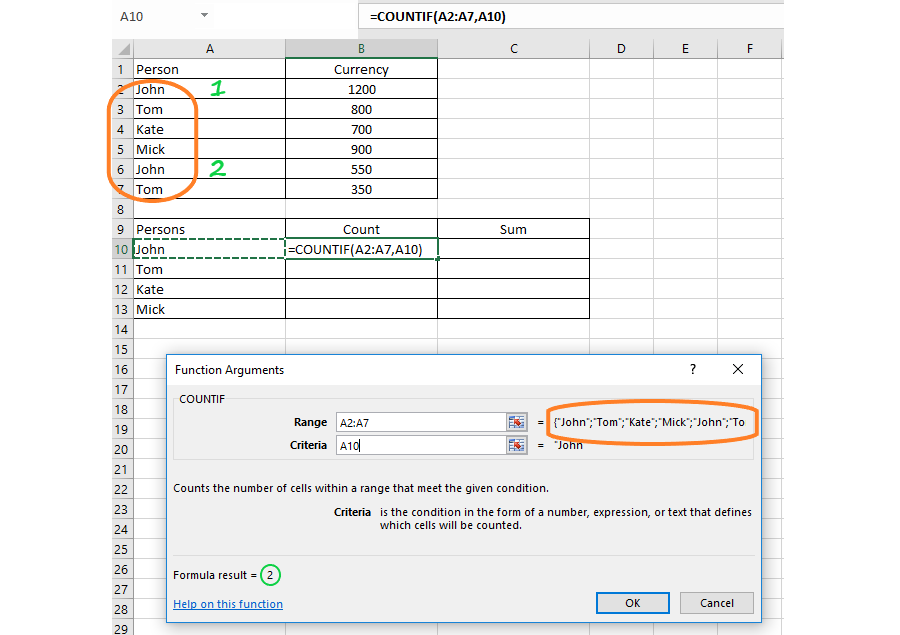Click the formula bar with COUNTIF formula
The image size is (900, 635).
(x=570, y=17)
